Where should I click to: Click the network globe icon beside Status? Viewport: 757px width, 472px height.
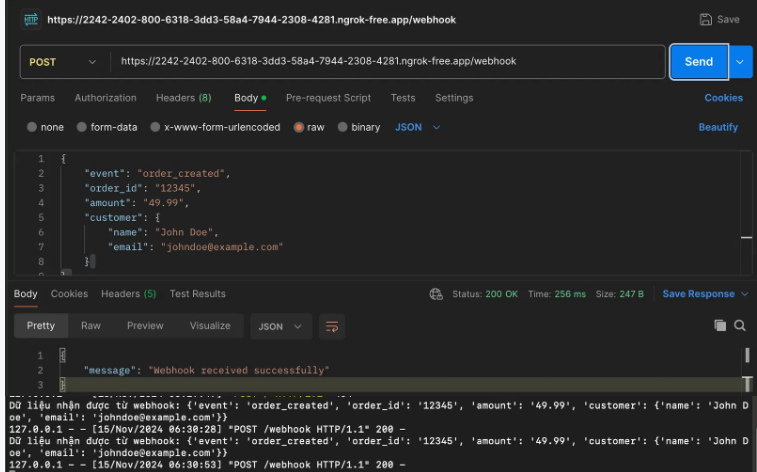436,294
